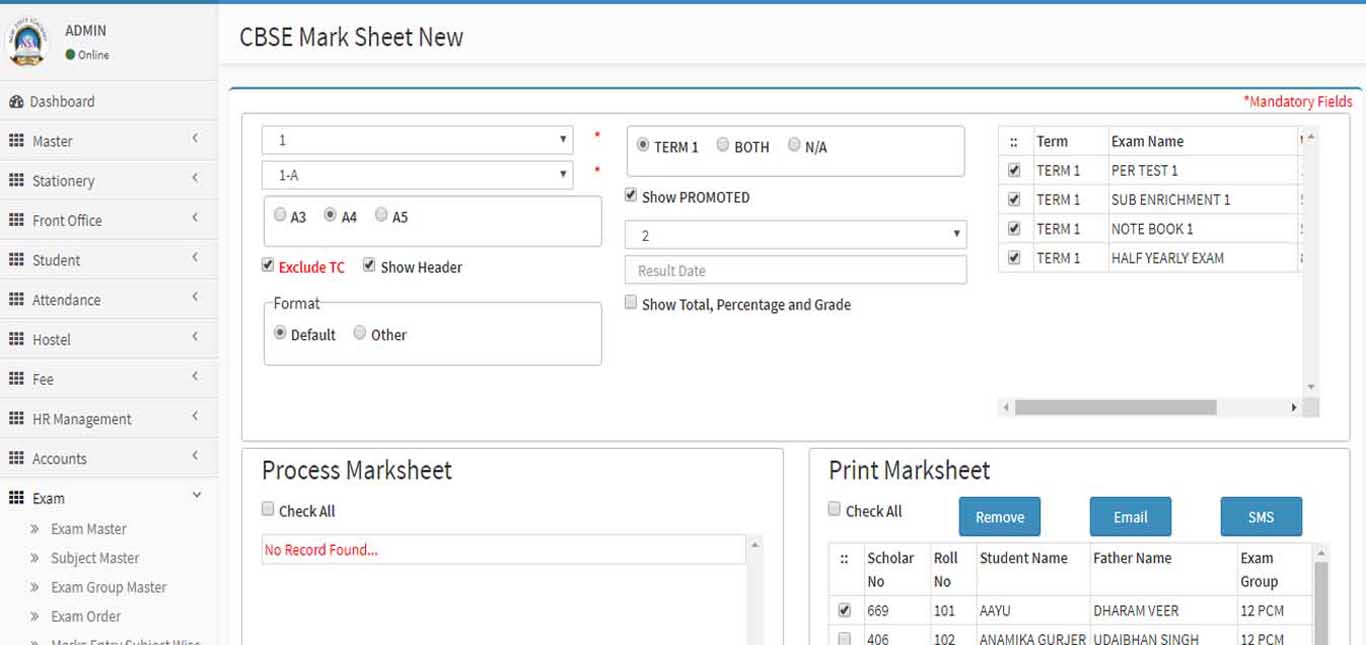Click the grid icon beside HR Management
This screenshot has width=1366, height=645.
[x=16, y=418]
